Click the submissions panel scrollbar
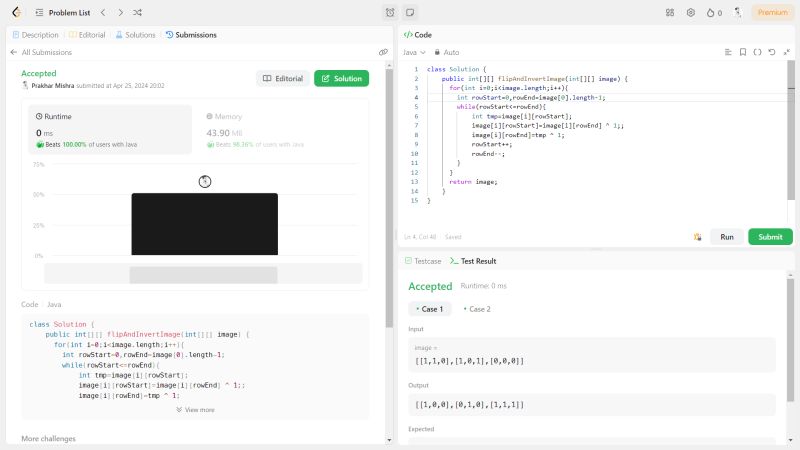 (389, 199)
